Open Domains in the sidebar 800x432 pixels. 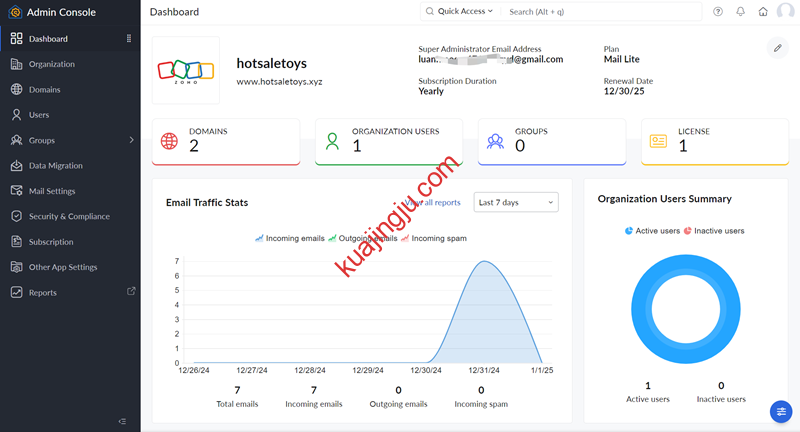[44, 90]
